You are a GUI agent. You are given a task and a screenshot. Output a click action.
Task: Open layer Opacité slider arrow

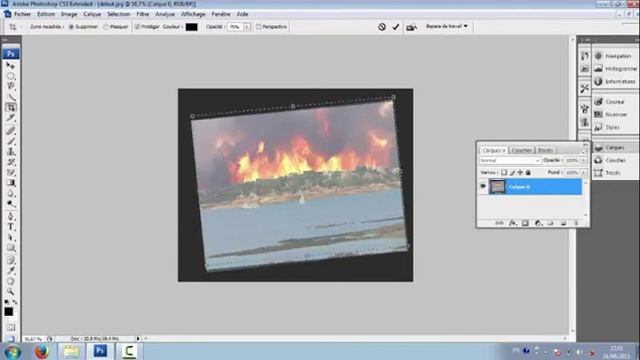pyautogui.click(x=583, y=160)
